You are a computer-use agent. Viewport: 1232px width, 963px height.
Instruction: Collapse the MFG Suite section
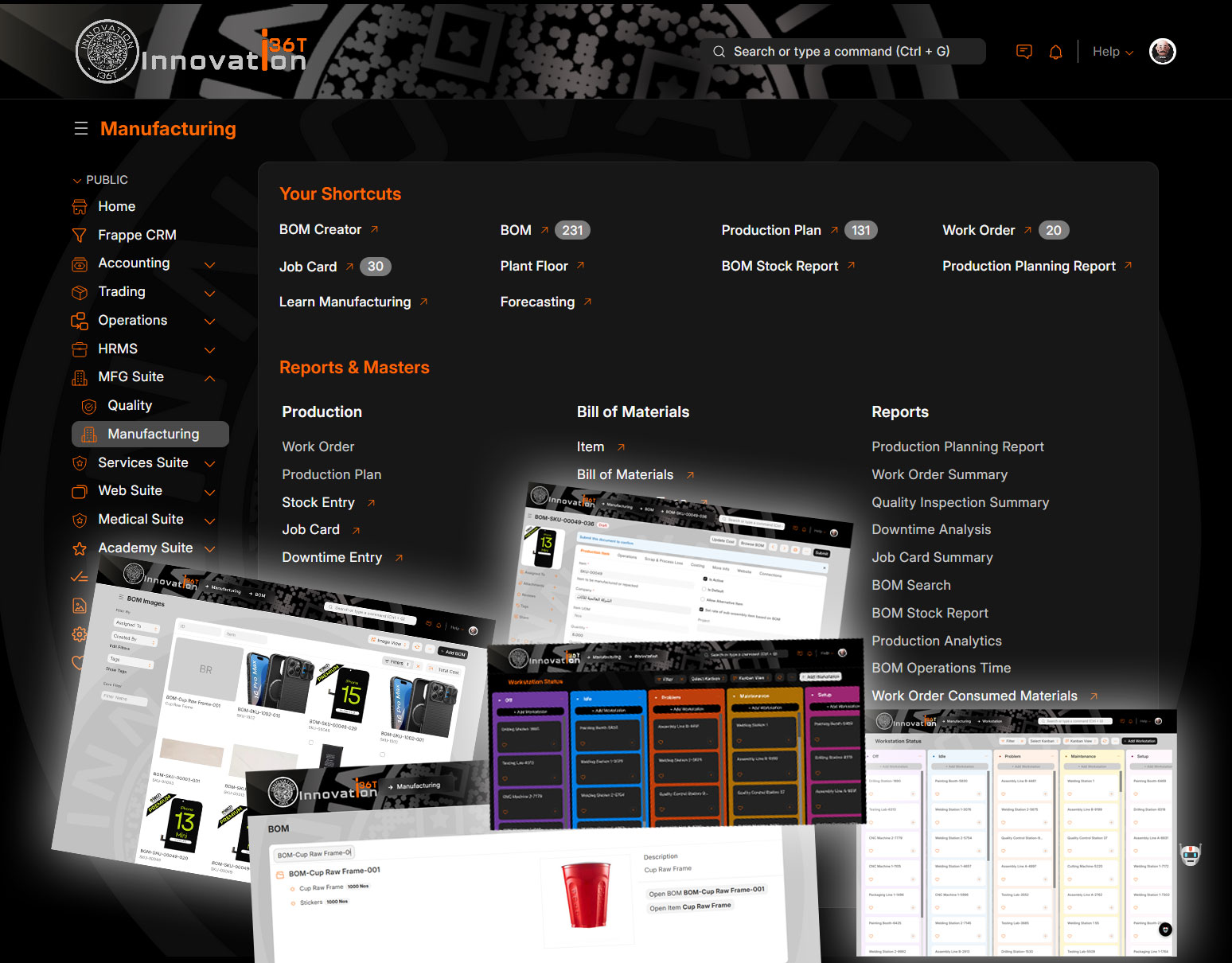coord(210,379)
